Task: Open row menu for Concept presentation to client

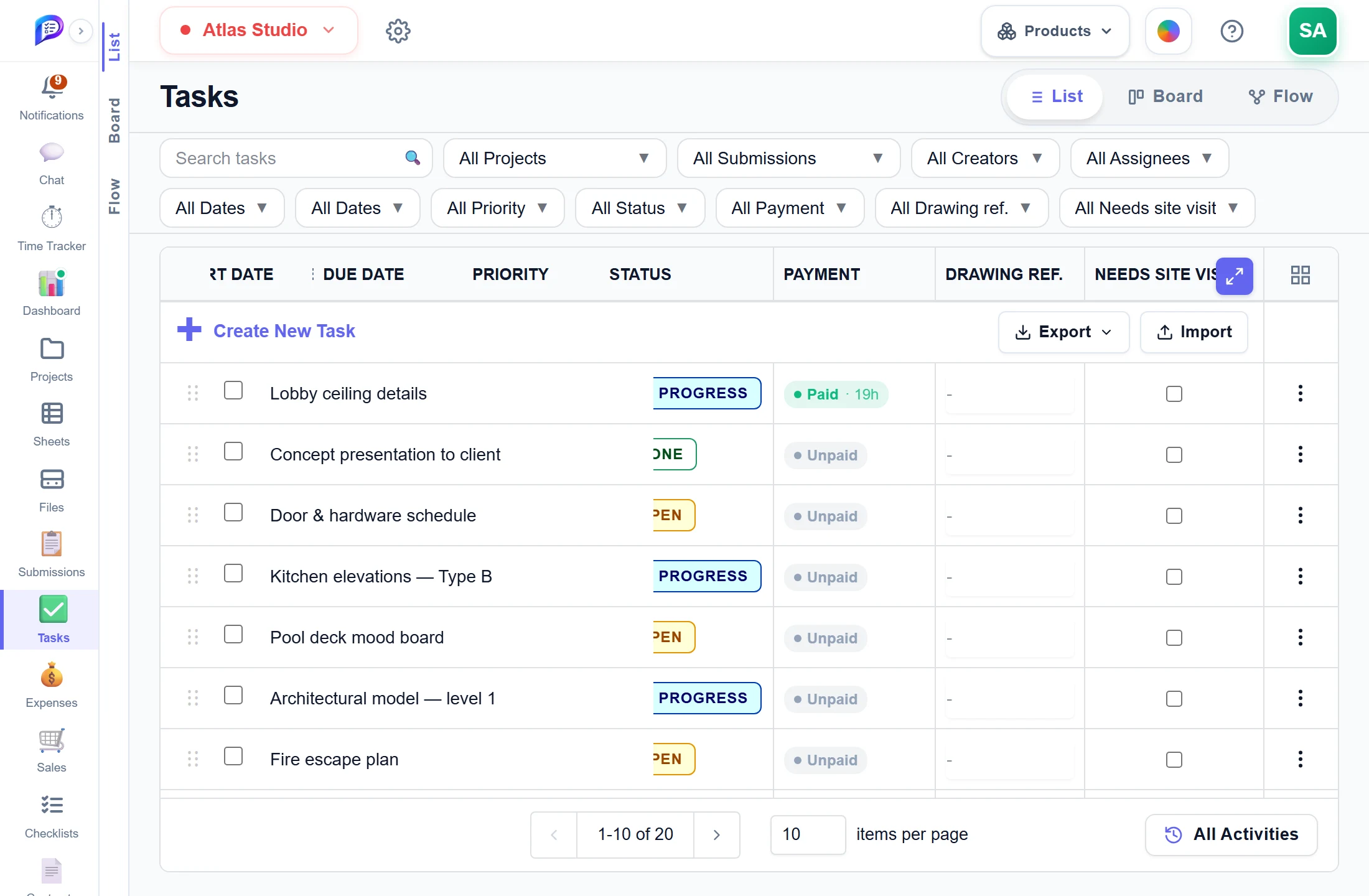Action: click(1300, 454)
